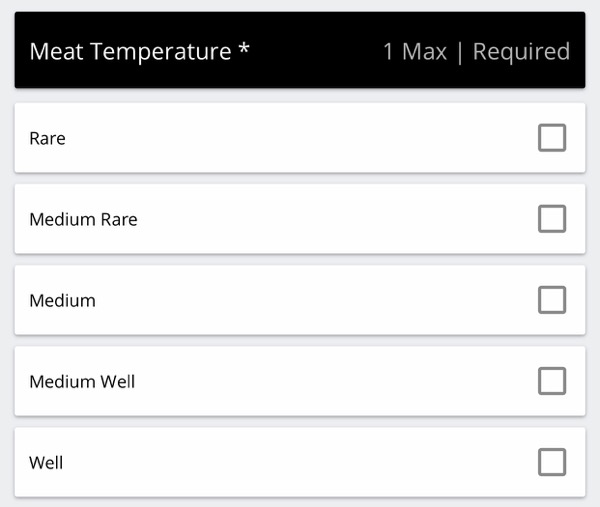
Task: Click blank area of the Well card
Action: point(300,462)
